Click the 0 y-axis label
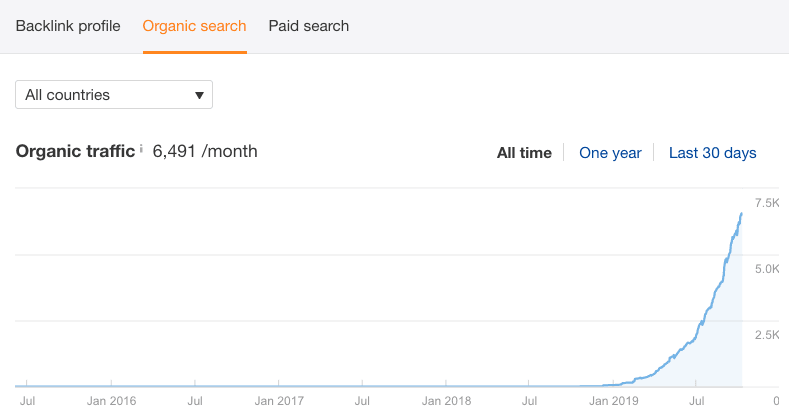This screenshot has width=789, height=417. coord(776,400)
